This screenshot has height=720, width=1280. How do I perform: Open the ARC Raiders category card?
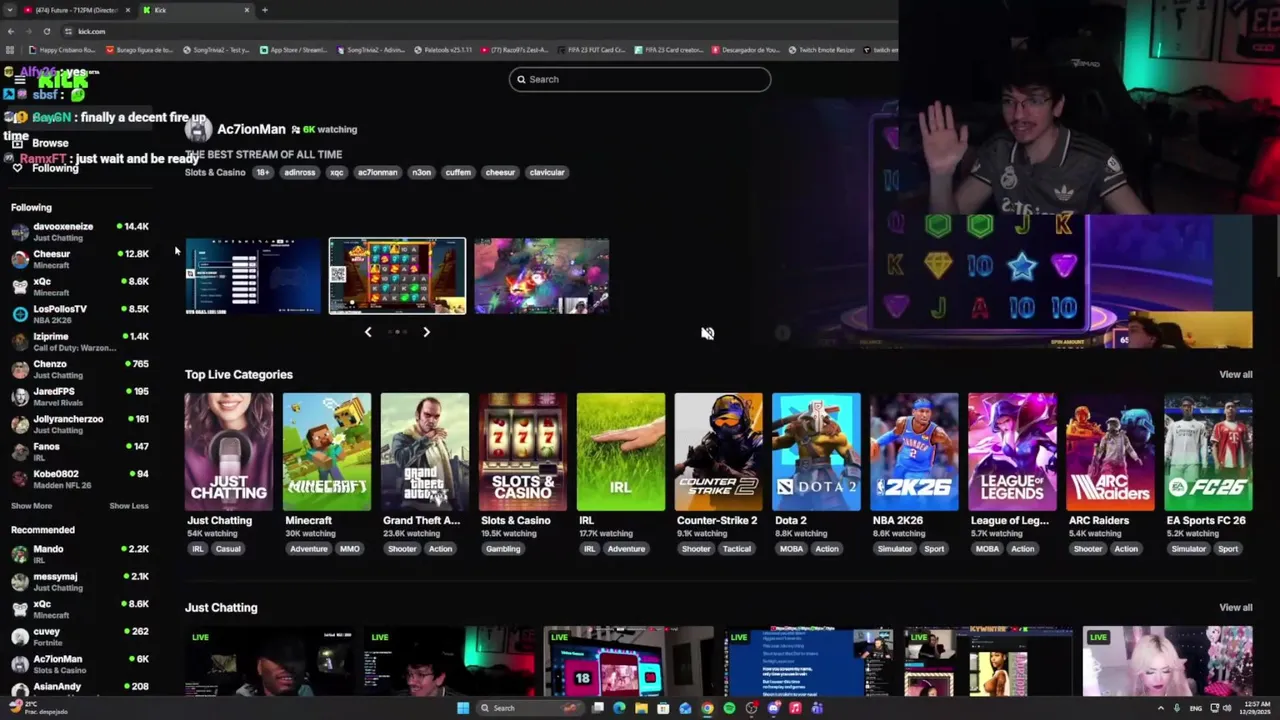point(1110,452)
